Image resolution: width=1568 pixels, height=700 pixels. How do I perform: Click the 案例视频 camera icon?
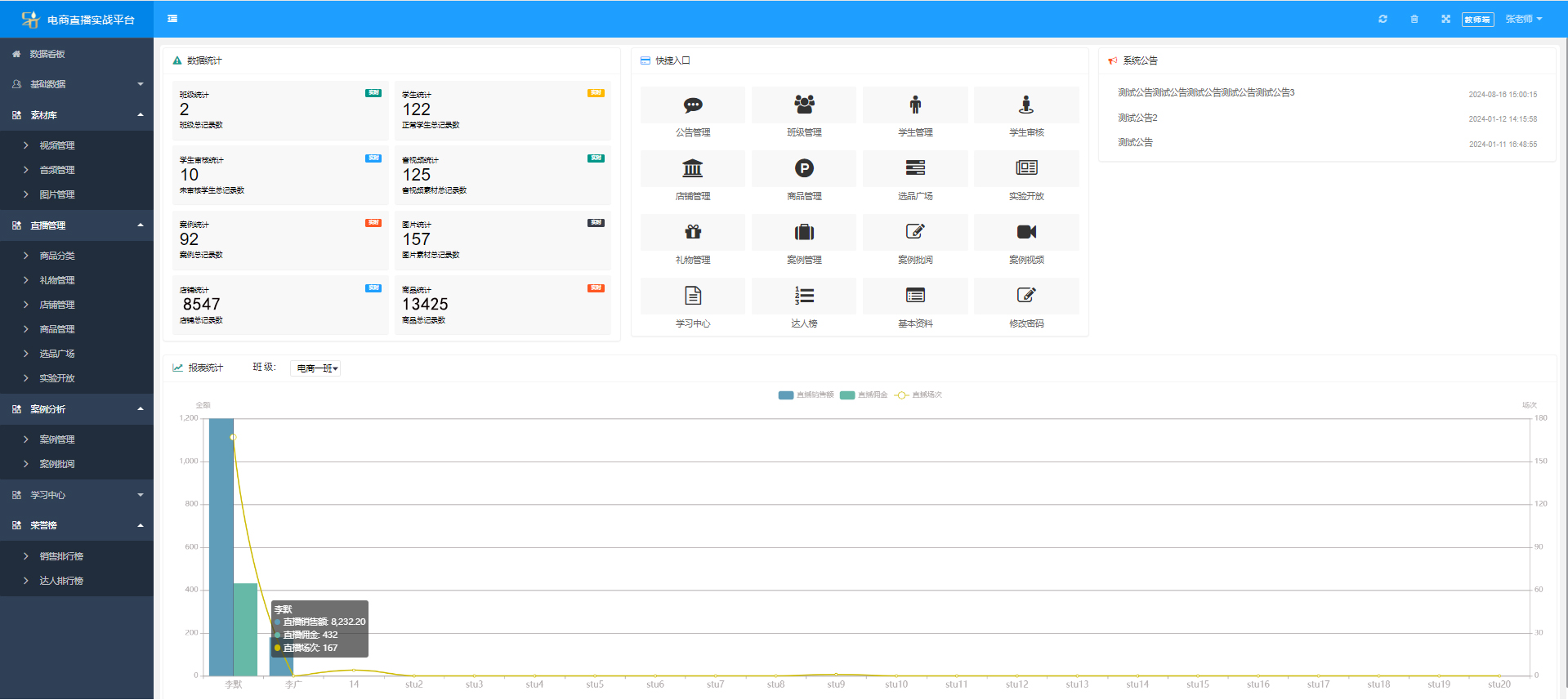pyautogui.click(x=1025, y=233)
